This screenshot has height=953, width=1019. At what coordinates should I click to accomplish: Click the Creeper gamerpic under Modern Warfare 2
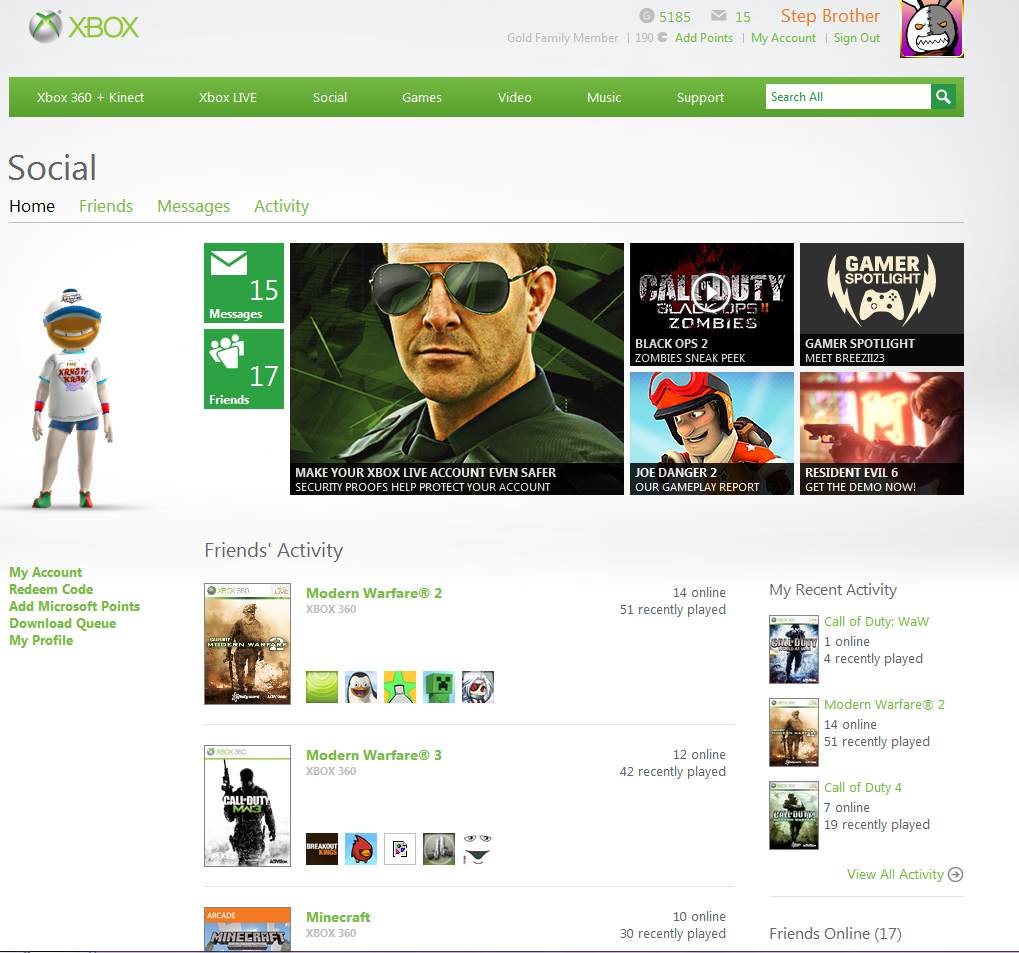pyautogui.click(x=439, y=687)
